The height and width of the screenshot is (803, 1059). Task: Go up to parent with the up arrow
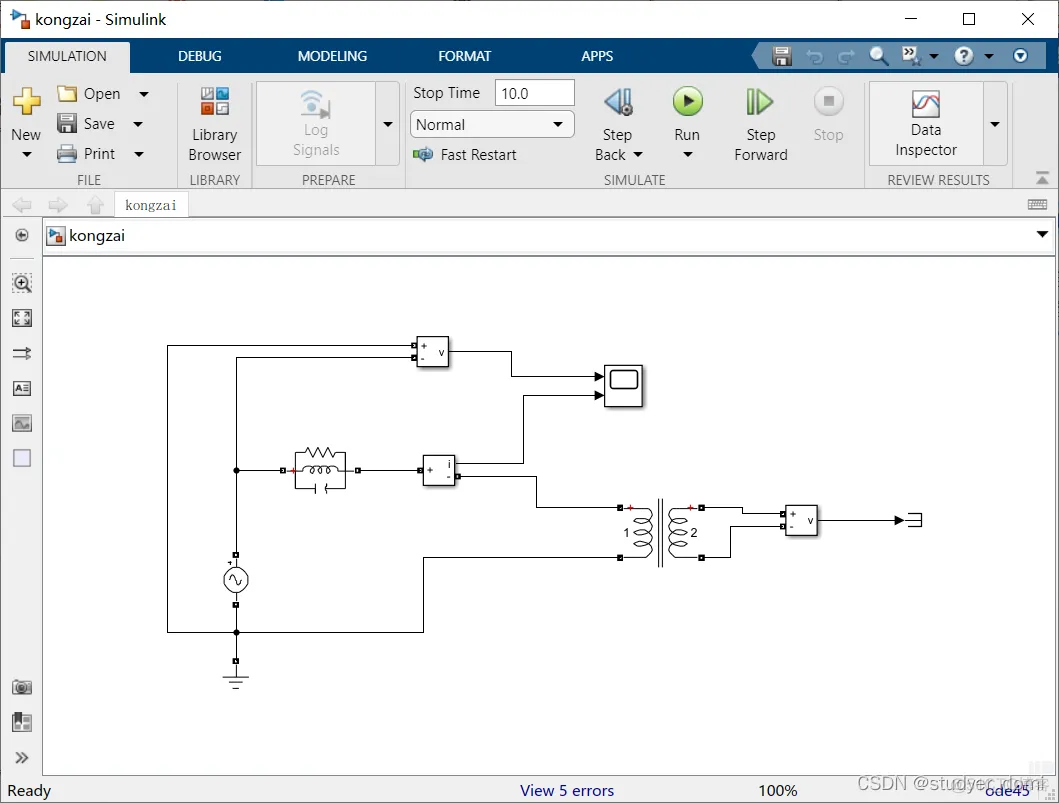(95, 205)
